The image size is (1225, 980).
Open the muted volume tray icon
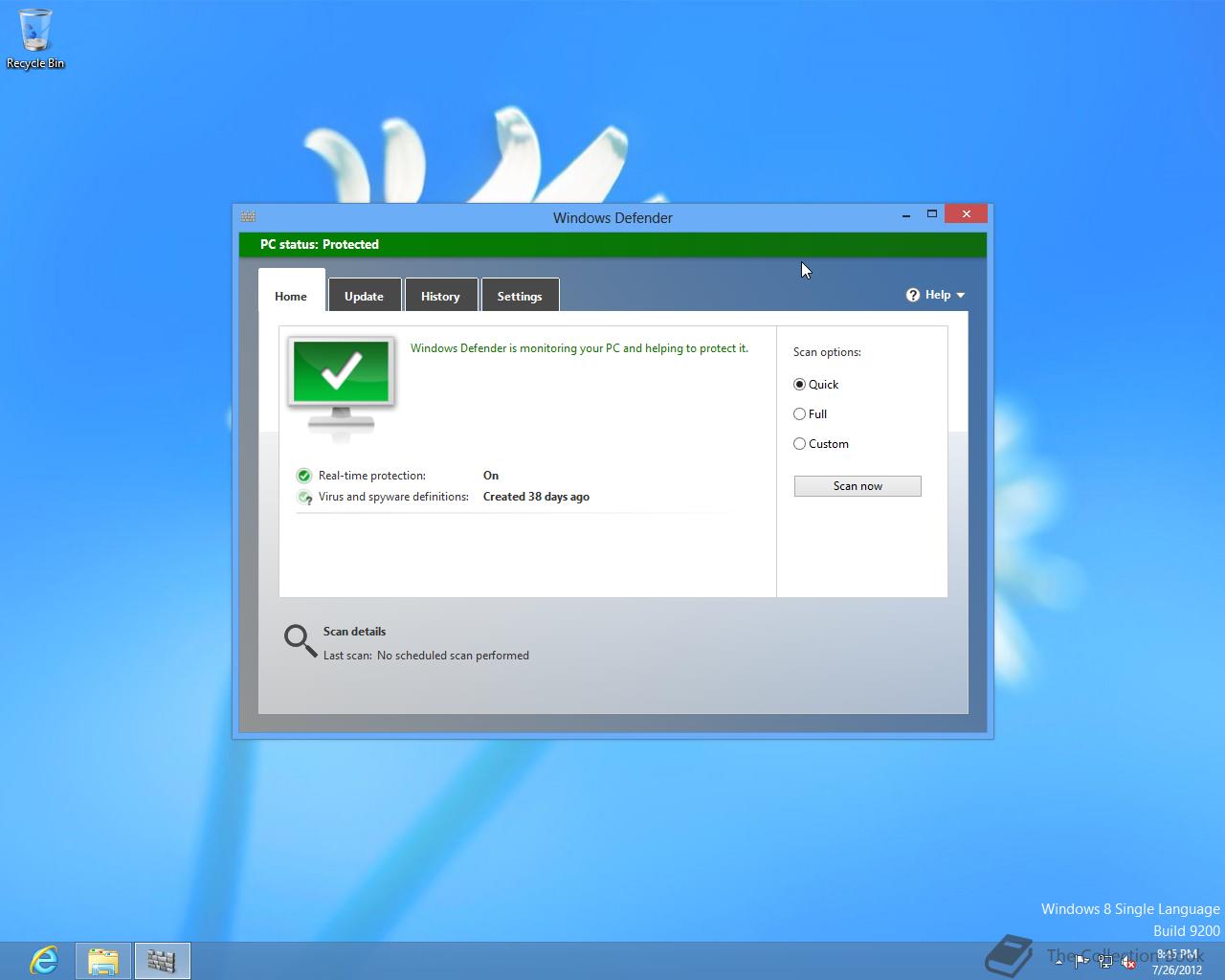coord(1128,962)
